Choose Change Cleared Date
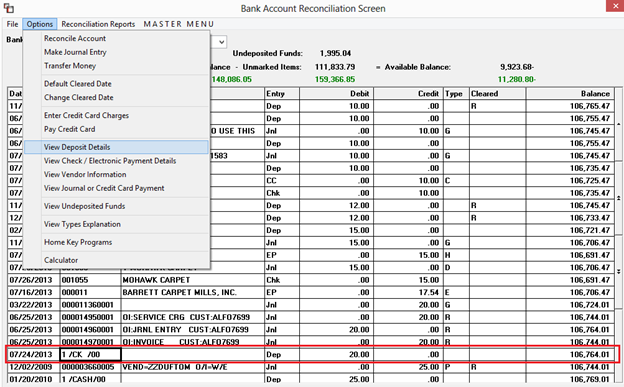This screenshot has height=387, width=624. click(x=78, y=98)
